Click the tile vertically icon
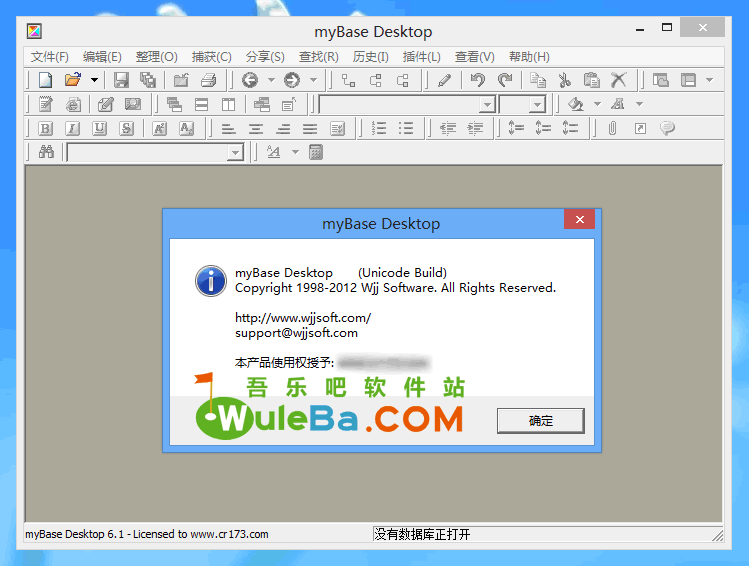The width and height of the screenshot is (749, 566). (x=228, y=104)
